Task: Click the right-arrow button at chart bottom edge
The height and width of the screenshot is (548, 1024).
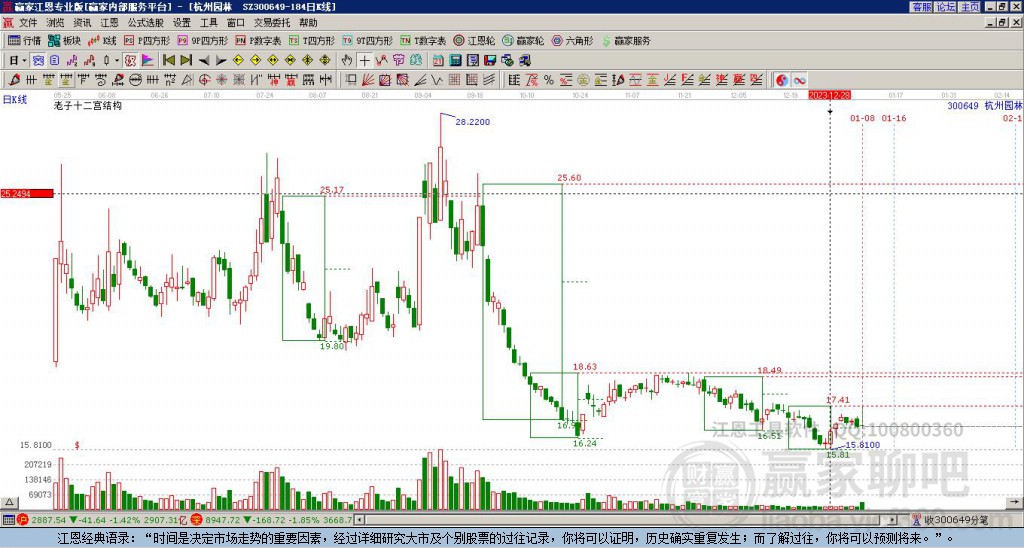Action: click(x=1016, y=502)
